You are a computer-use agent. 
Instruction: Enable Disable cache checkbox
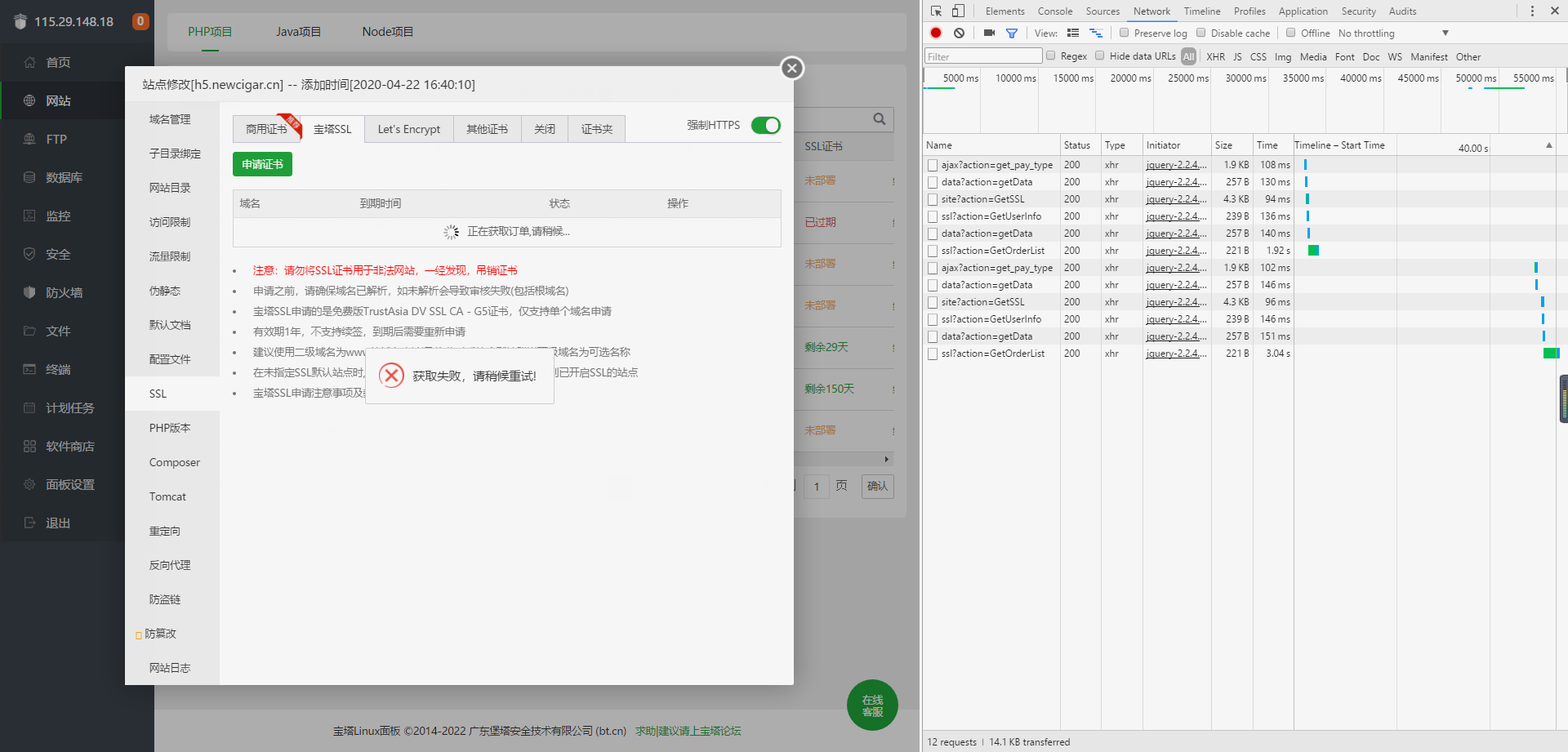1201,33
